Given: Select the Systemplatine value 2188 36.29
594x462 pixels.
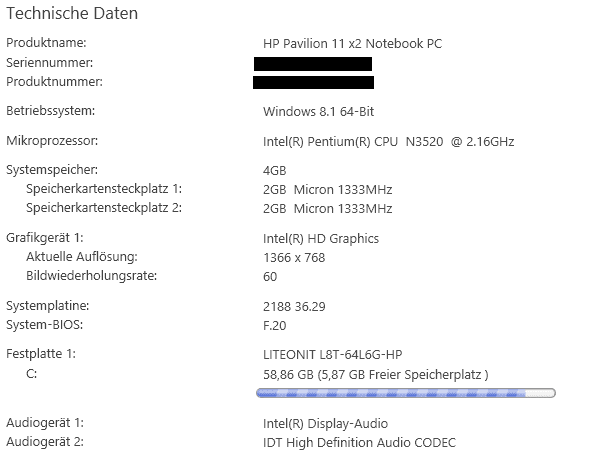Looking at the screenshot, I should click(x=294, y=307).
